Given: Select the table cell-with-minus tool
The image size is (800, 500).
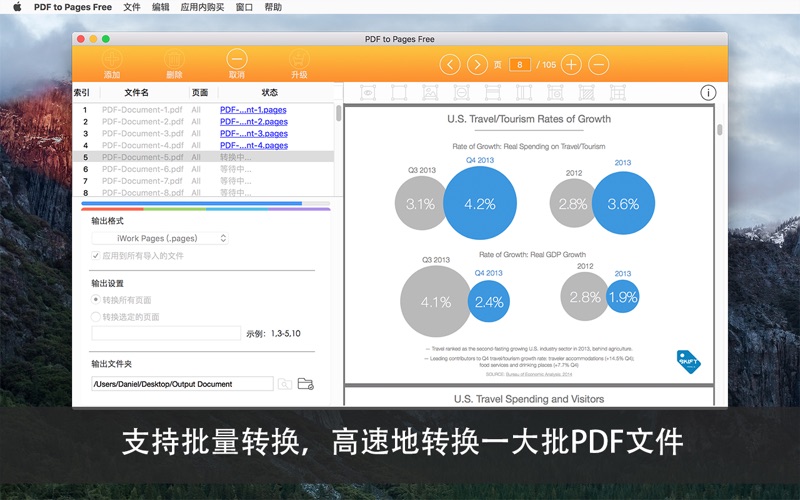Looking at the screenshot, I should click(x=555, y=92).
